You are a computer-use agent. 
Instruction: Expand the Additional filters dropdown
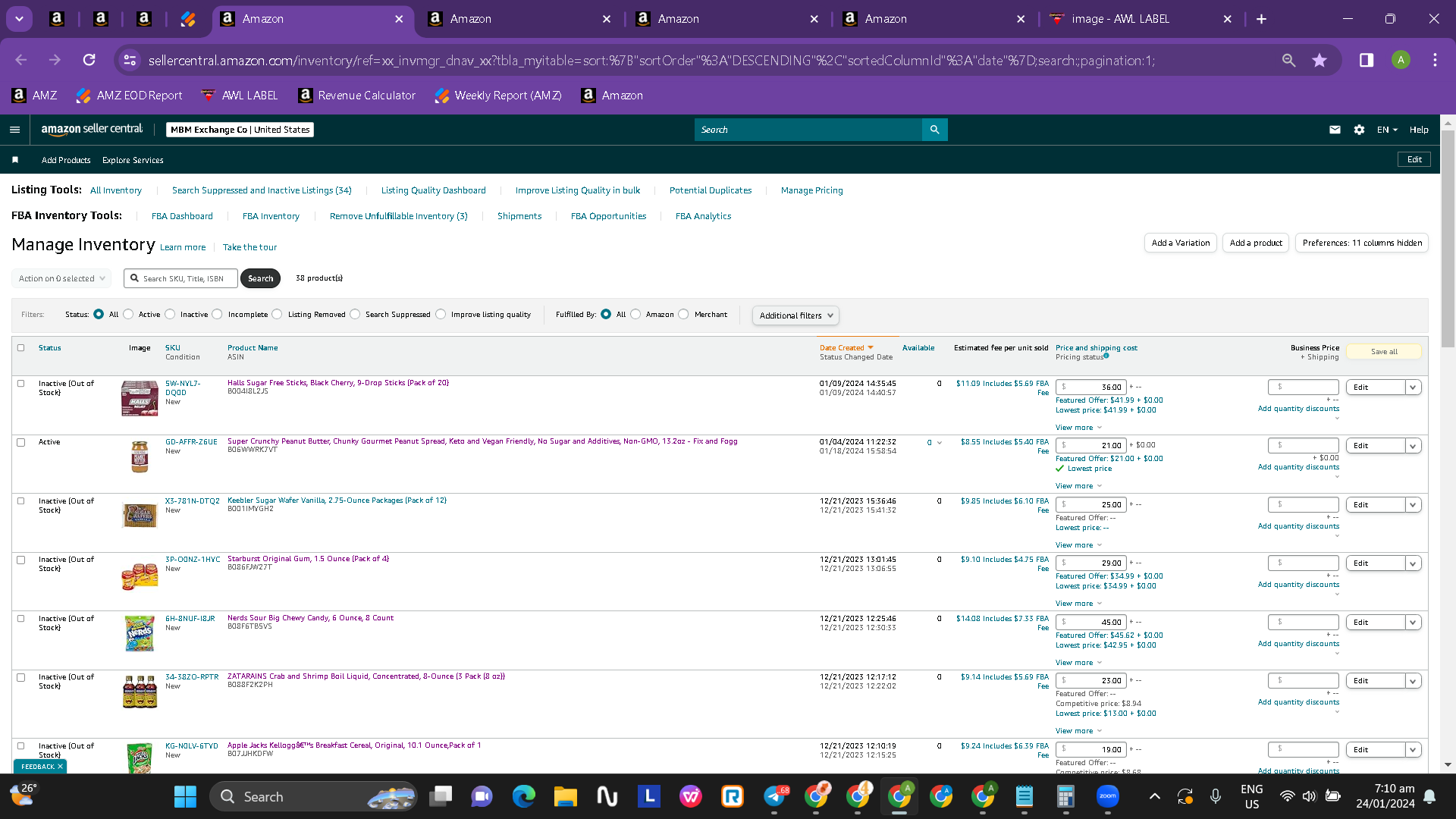tap(795, 315)
